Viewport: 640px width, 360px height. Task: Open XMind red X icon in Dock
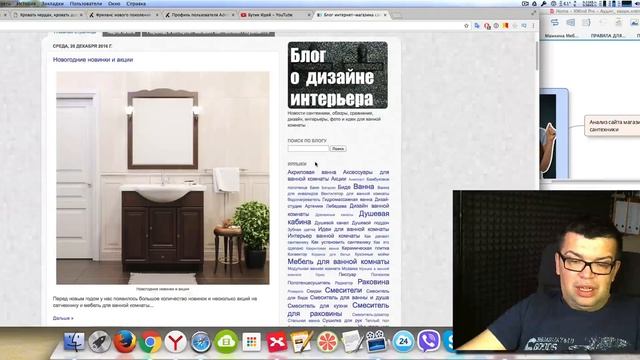coord(277,342)
